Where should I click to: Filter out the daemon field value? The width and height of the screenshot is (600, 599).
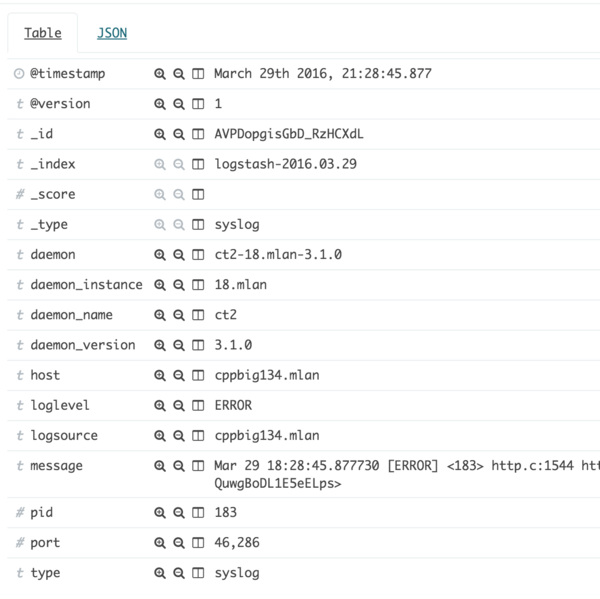pyautogui.click(x=179, y=255)
